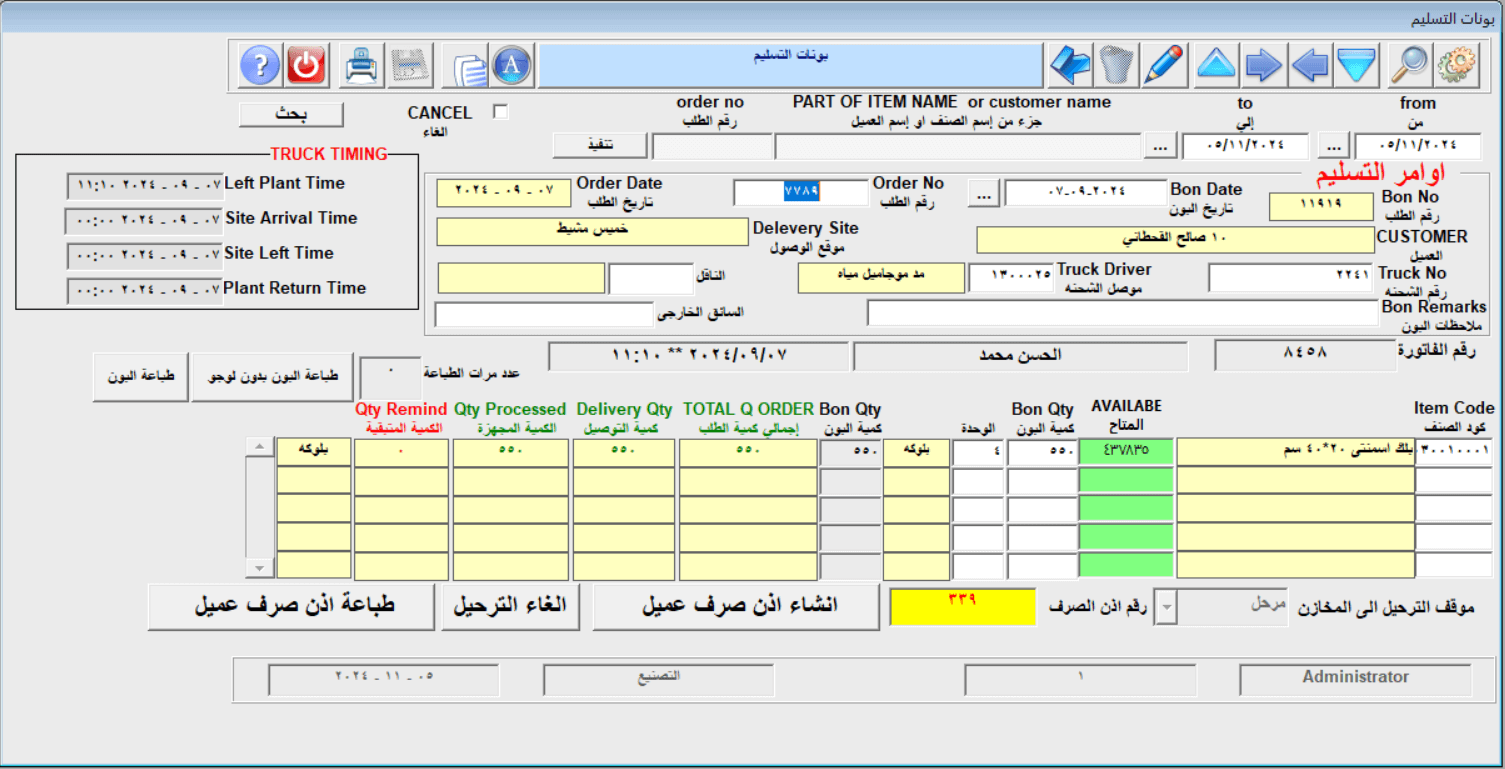1505x769 pixels.
Task: Open the ellipsis picker next to Bon Date
Action: (x=984, y=195)
